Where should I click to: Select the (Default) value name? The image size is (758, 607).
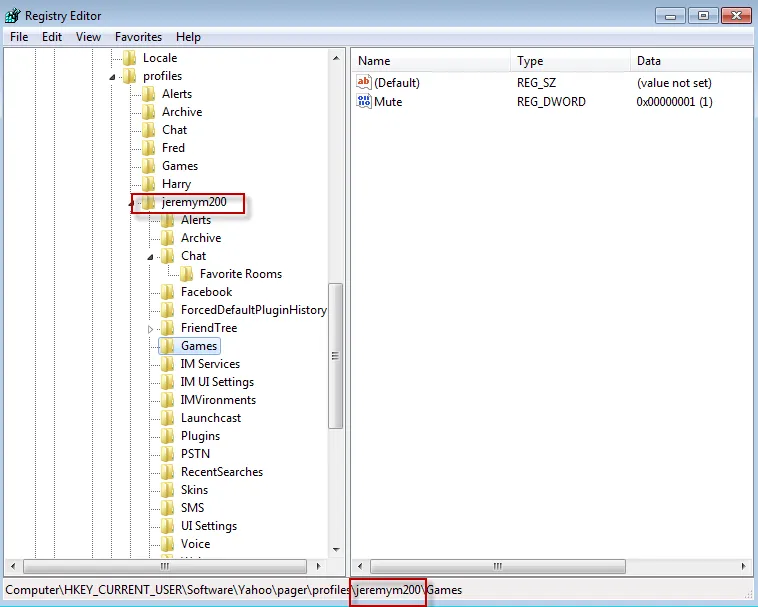point(397,83)
